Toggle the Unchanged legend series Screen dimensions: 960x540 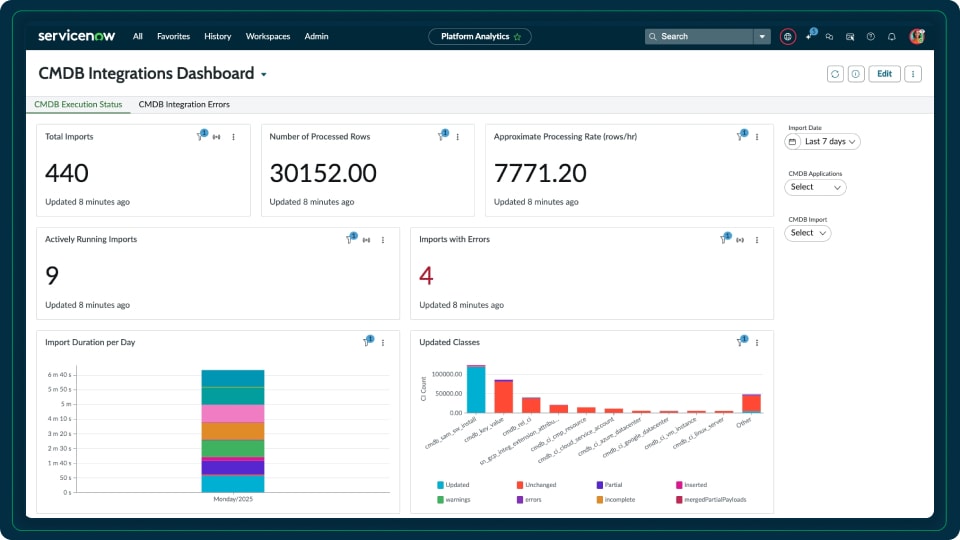click(520, 485)
